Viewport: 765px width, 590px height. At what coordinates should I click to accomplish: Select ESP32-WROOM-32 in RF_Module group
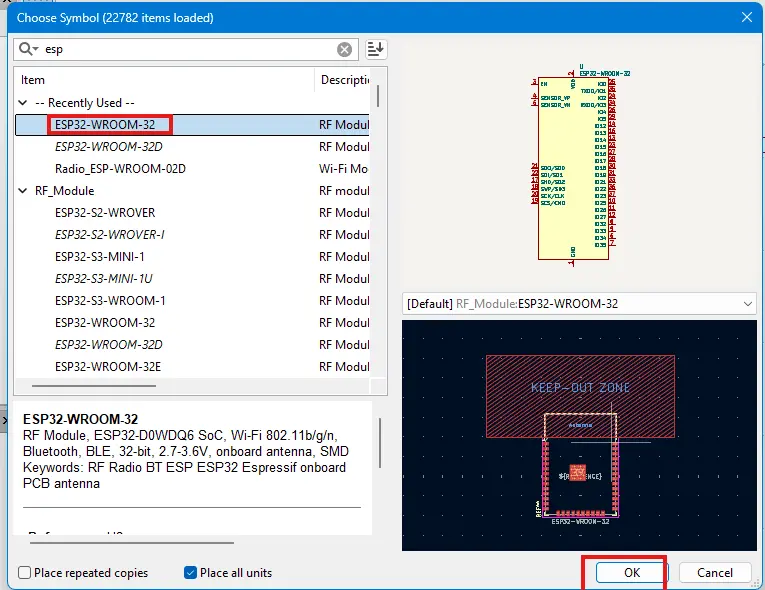(192, 323)
